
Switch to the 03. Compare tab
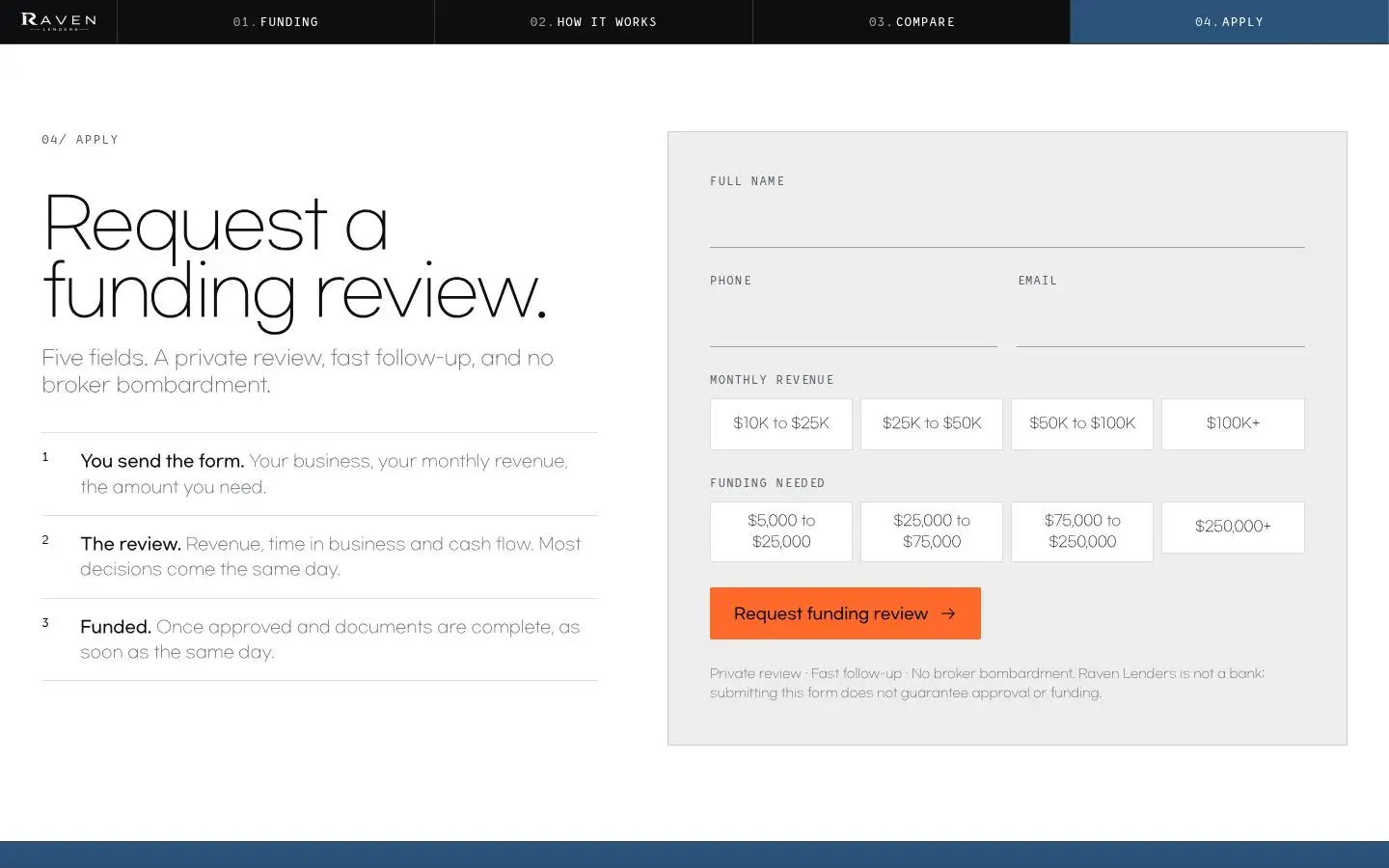(912, 21)
